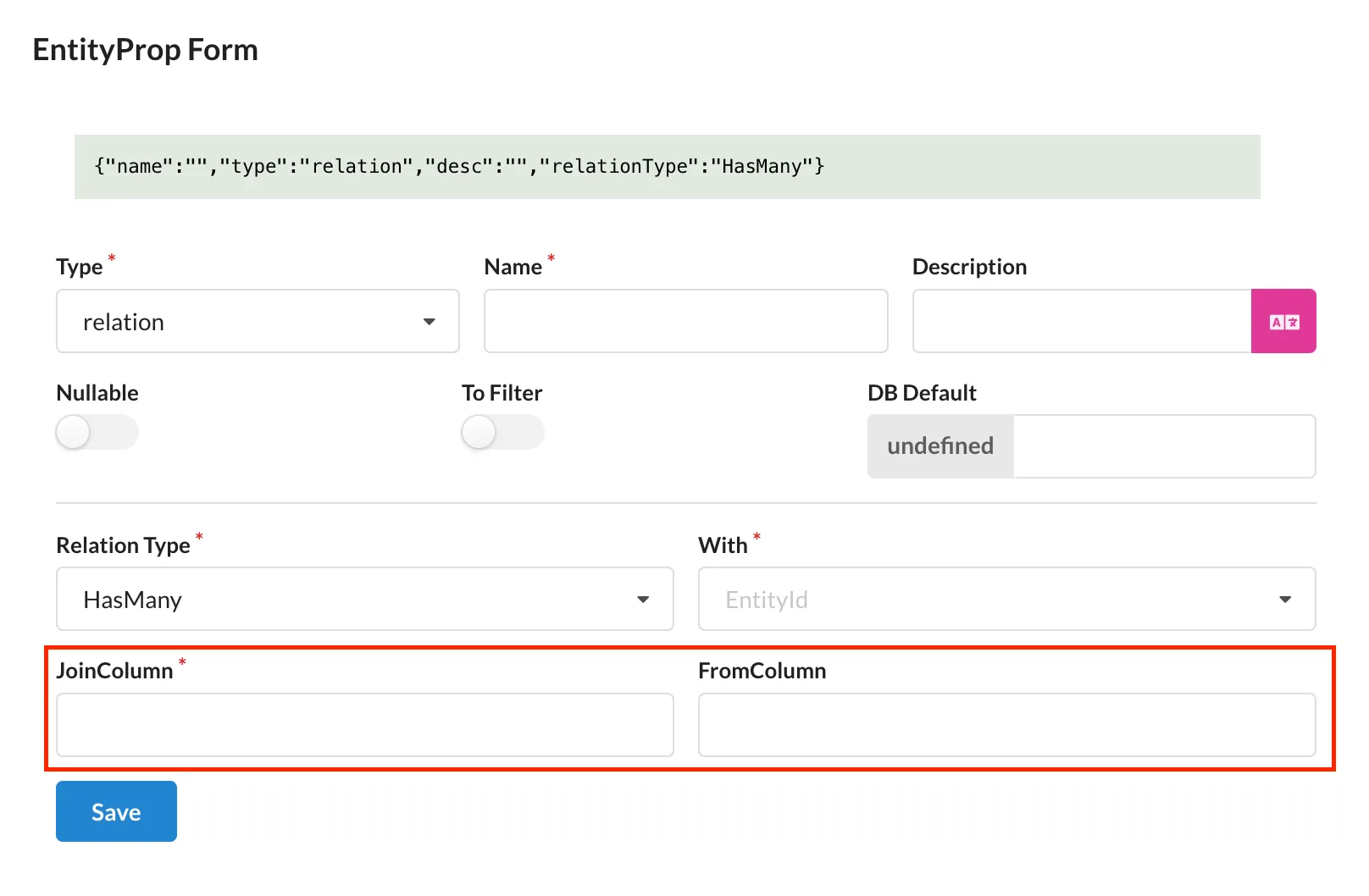1369x896 pixels.
Task: Focus the Name text field
Action: tap(685, 322)
